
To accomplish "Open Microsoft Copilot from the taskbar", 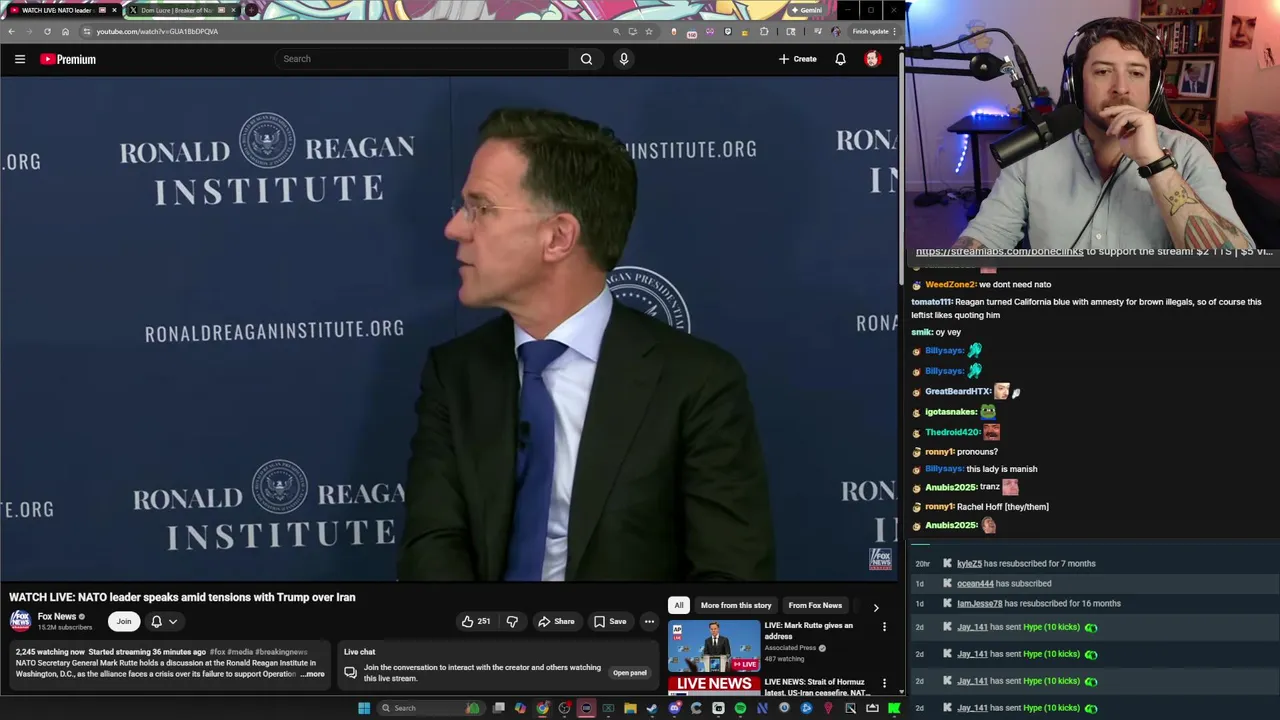I will (x=520, y=708).
